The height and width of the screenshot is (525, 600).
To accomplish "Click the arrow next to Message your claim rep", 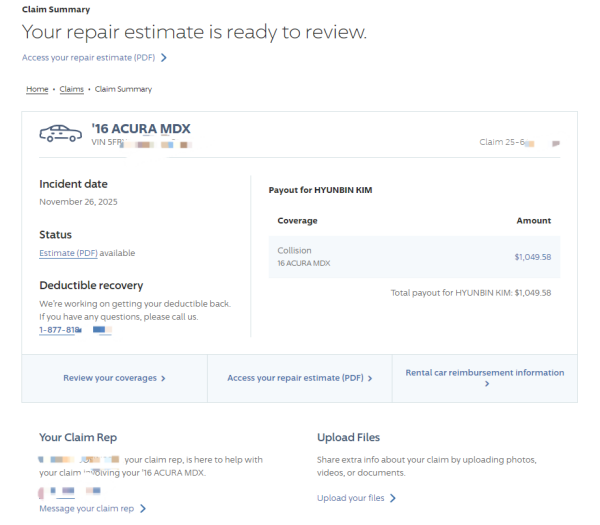I will click(143, 509).
